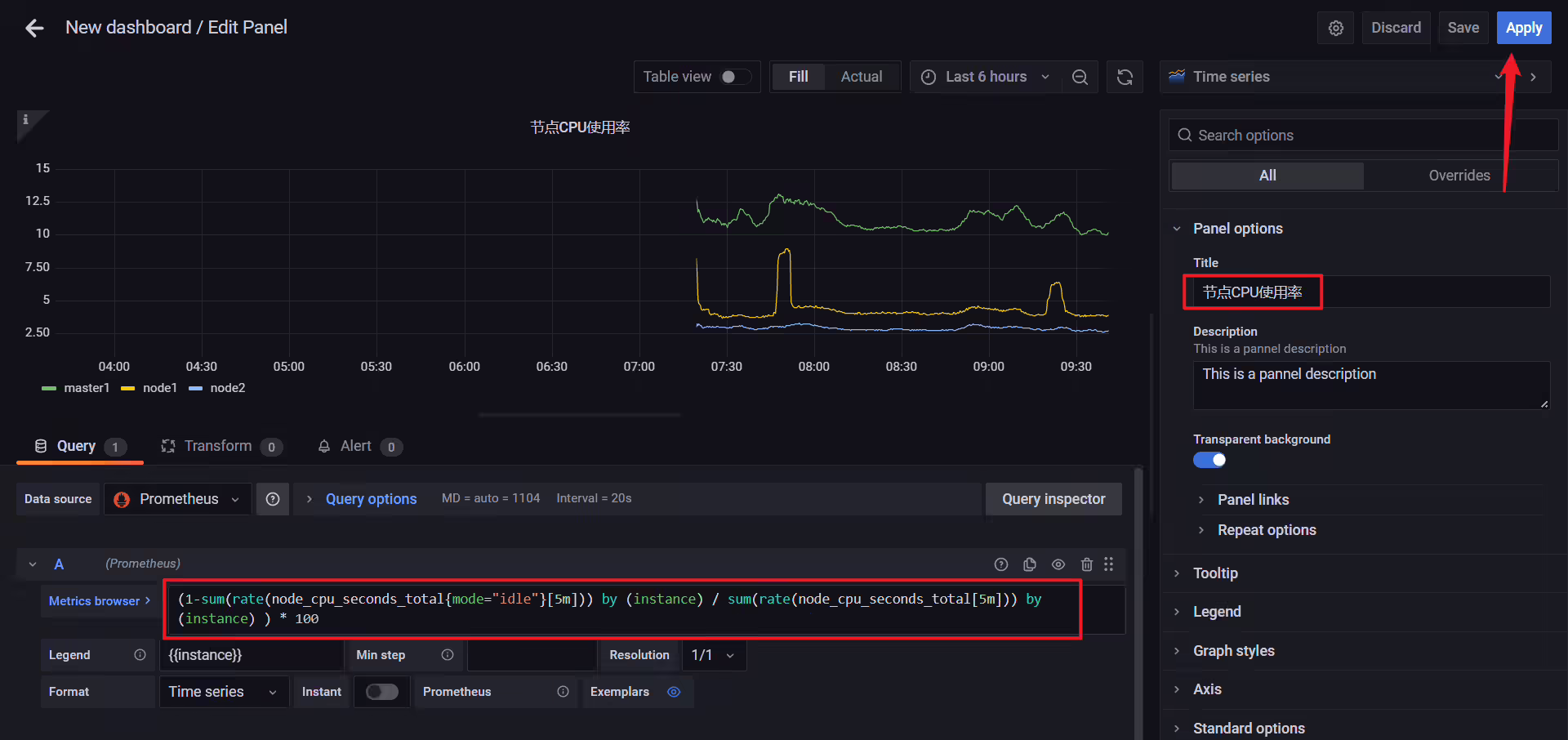
Task: Click the Legend info icon
Action: (140, 655)
